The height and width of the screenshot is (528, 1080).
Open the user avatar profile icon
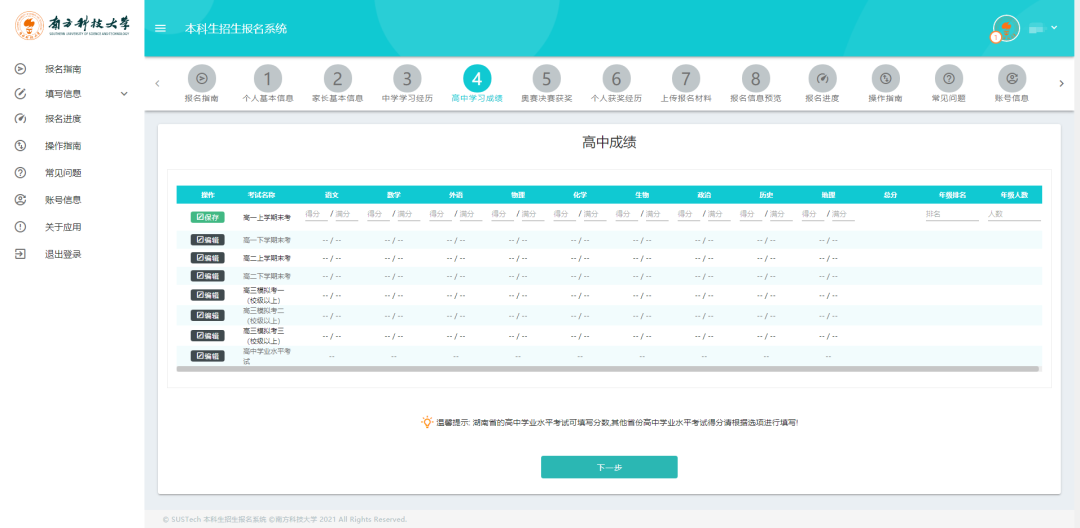1006,28
